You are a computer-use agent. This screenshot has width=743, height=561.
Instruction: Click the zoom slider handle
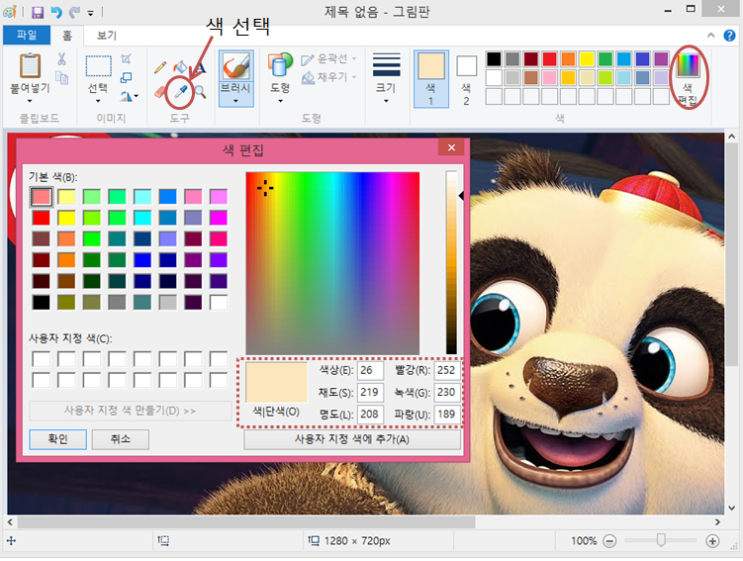pos(661,540)
